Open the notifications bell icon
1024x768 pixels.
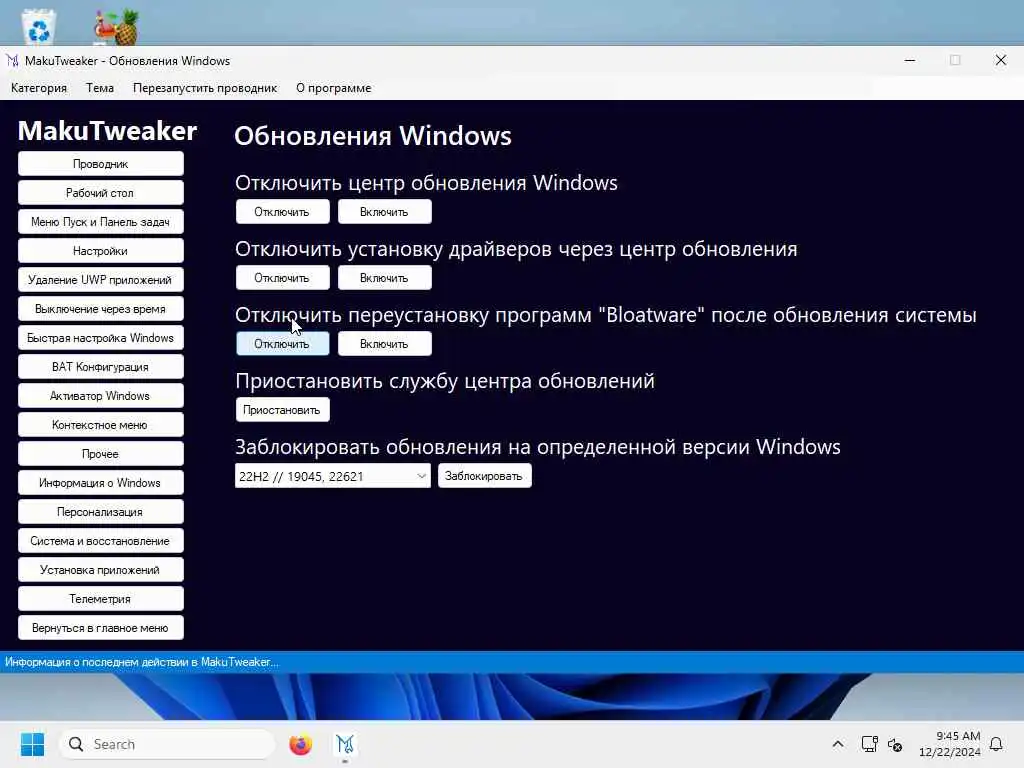coord(996,744)
